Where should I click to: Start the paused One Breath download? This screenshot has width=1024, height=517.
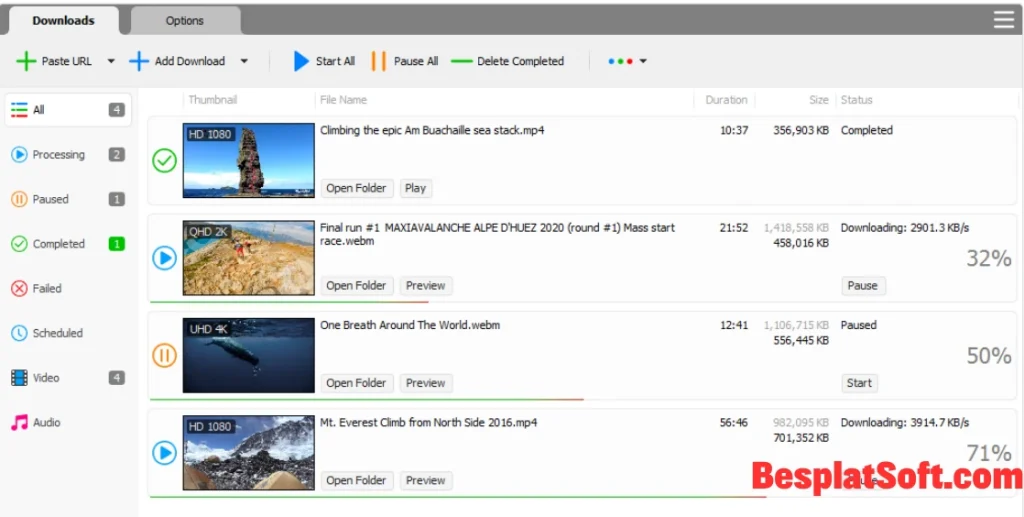(x=859, y=383)
